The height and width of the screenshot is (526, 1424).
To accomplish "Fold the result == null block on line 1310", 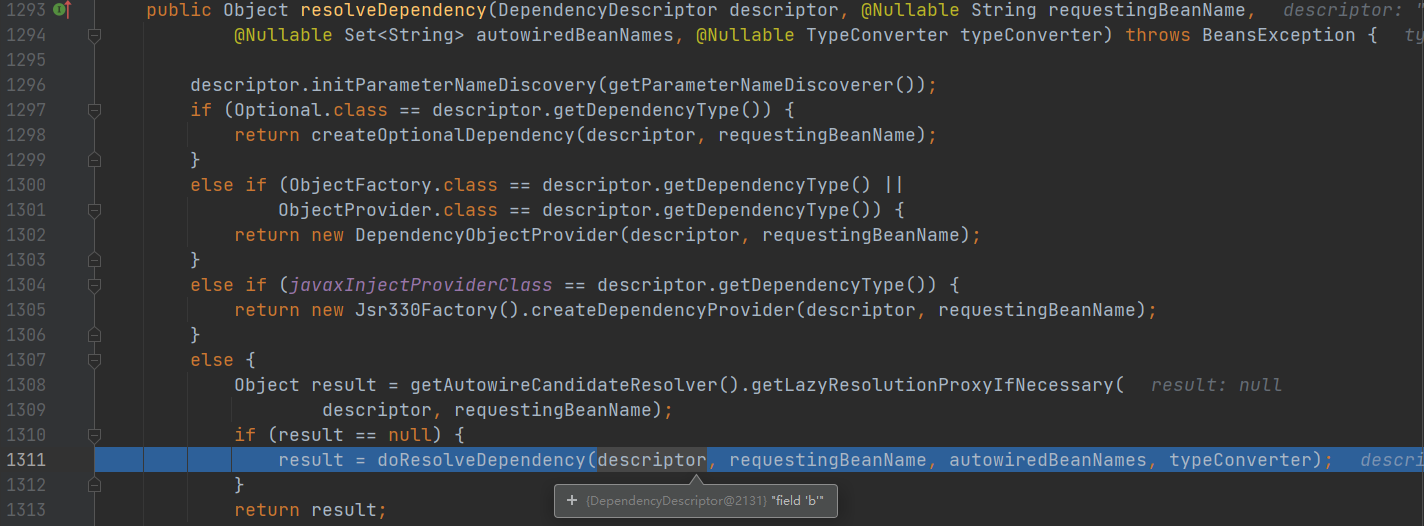I will (x=94, y=435).
